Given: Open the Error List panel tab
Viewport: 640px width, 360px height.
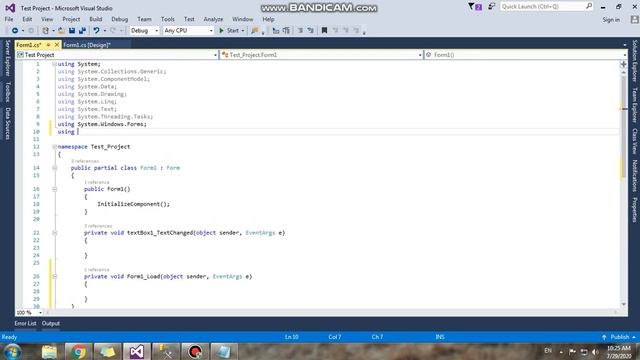Looking at the screenshot, I should click(25, 323).
